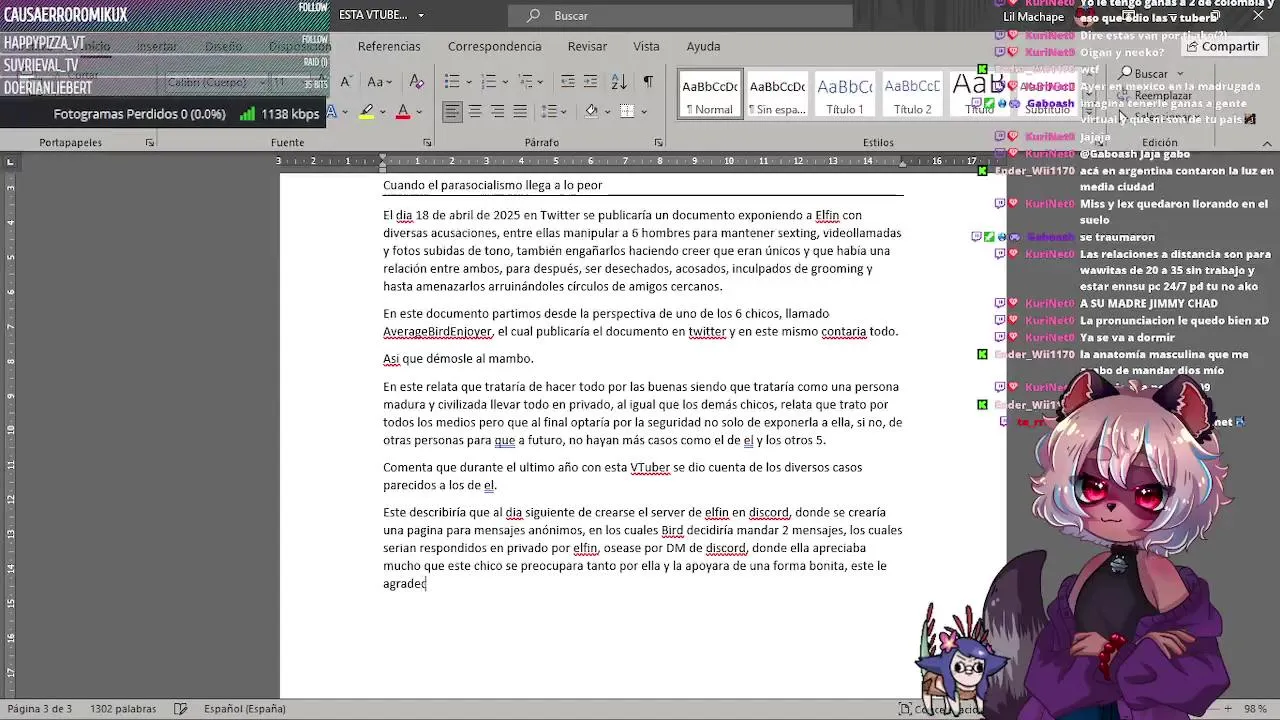Apply the Sin espaciado style

pos(777,96)
